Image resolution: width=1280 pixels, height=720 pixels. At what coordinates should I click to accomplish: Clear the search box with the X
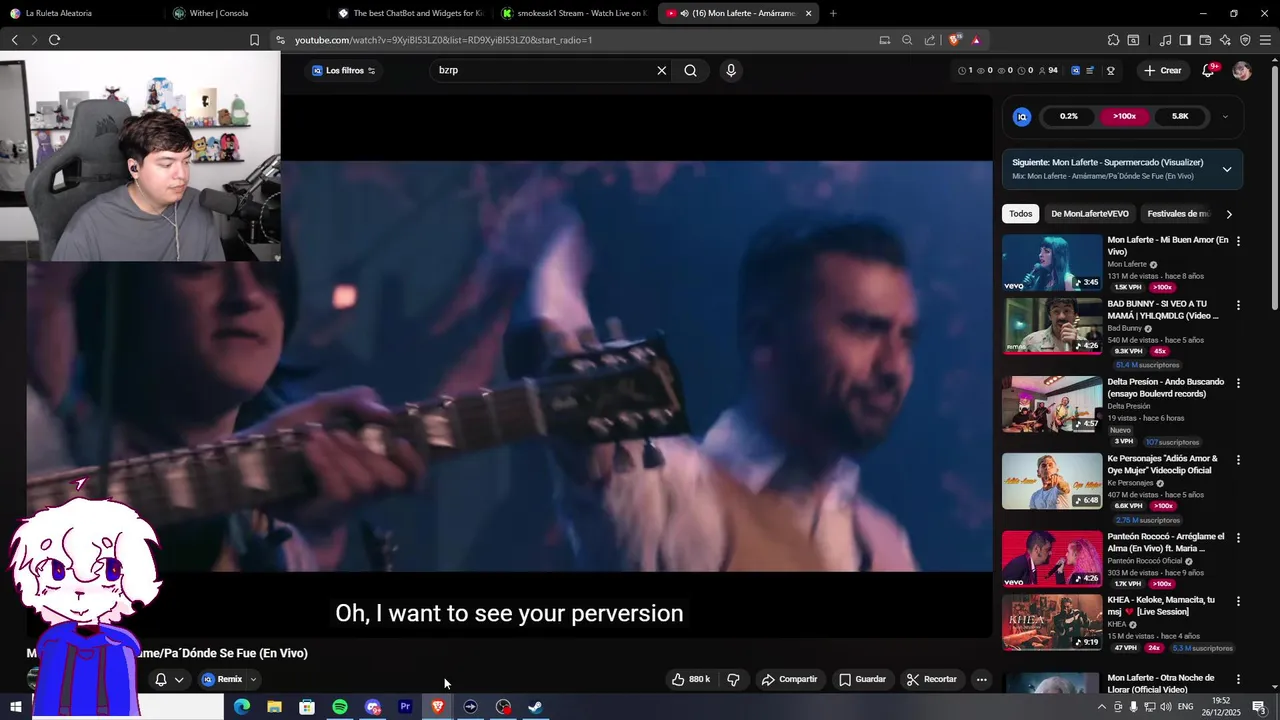(661, 71)
